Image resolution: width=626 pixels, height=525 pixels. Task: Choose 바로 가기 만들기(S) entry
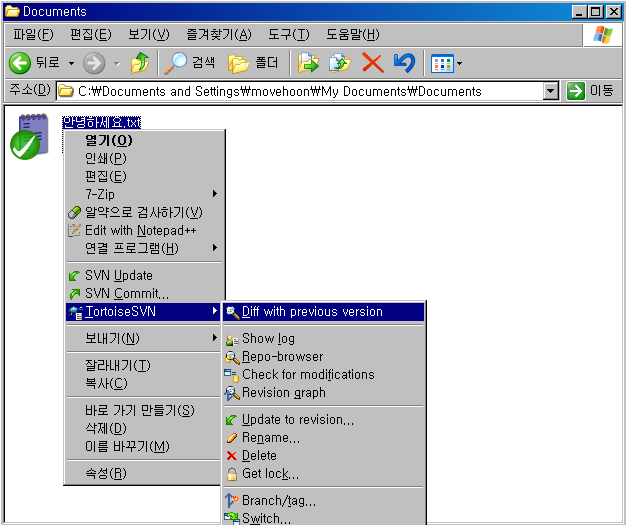pyautogui.click(x=144, y=410)
